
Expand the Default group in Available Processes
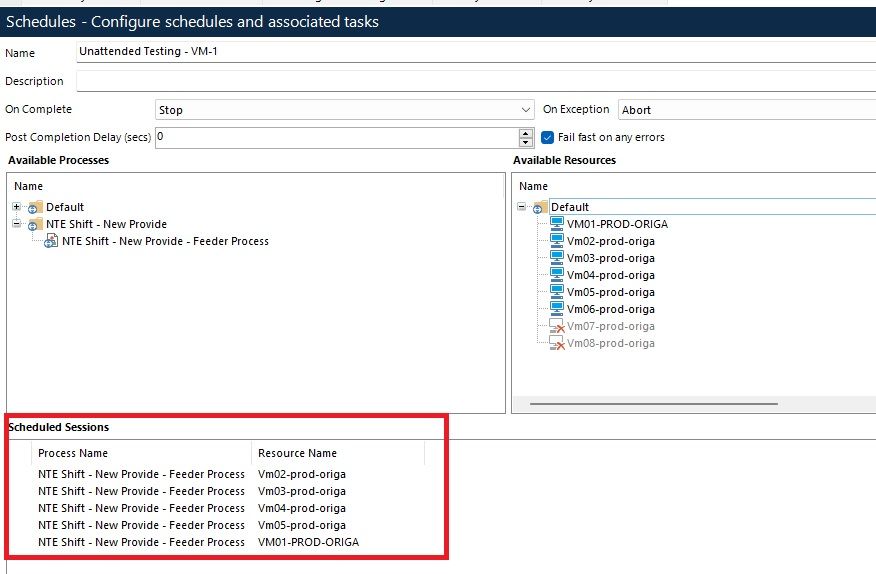click(x=17, y=207)
